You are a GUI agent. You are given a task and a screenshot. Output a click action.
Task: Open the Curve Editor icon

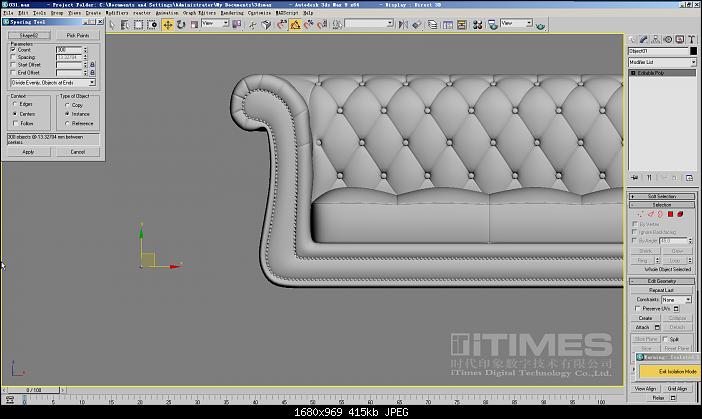[x=448, y=25]
